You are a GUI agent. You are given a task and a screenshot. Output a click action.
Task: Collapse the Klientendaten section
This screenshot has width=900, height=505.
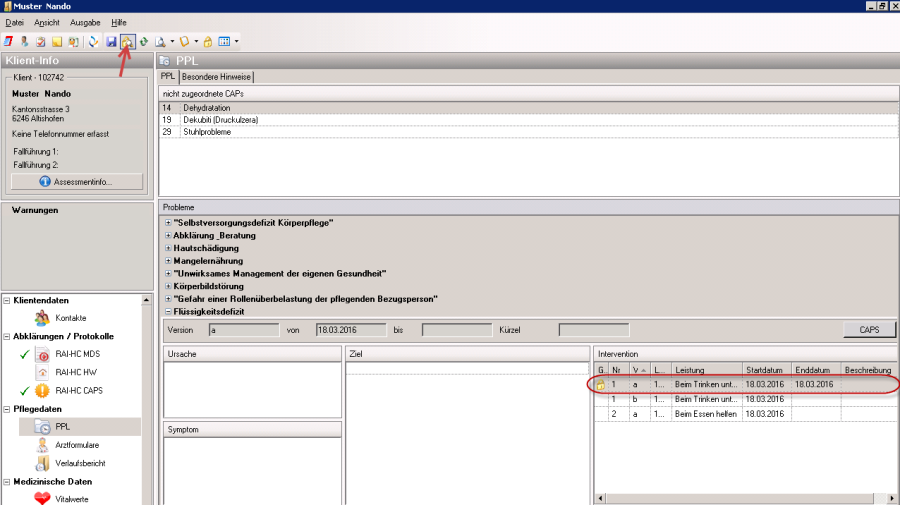(8, 300)
